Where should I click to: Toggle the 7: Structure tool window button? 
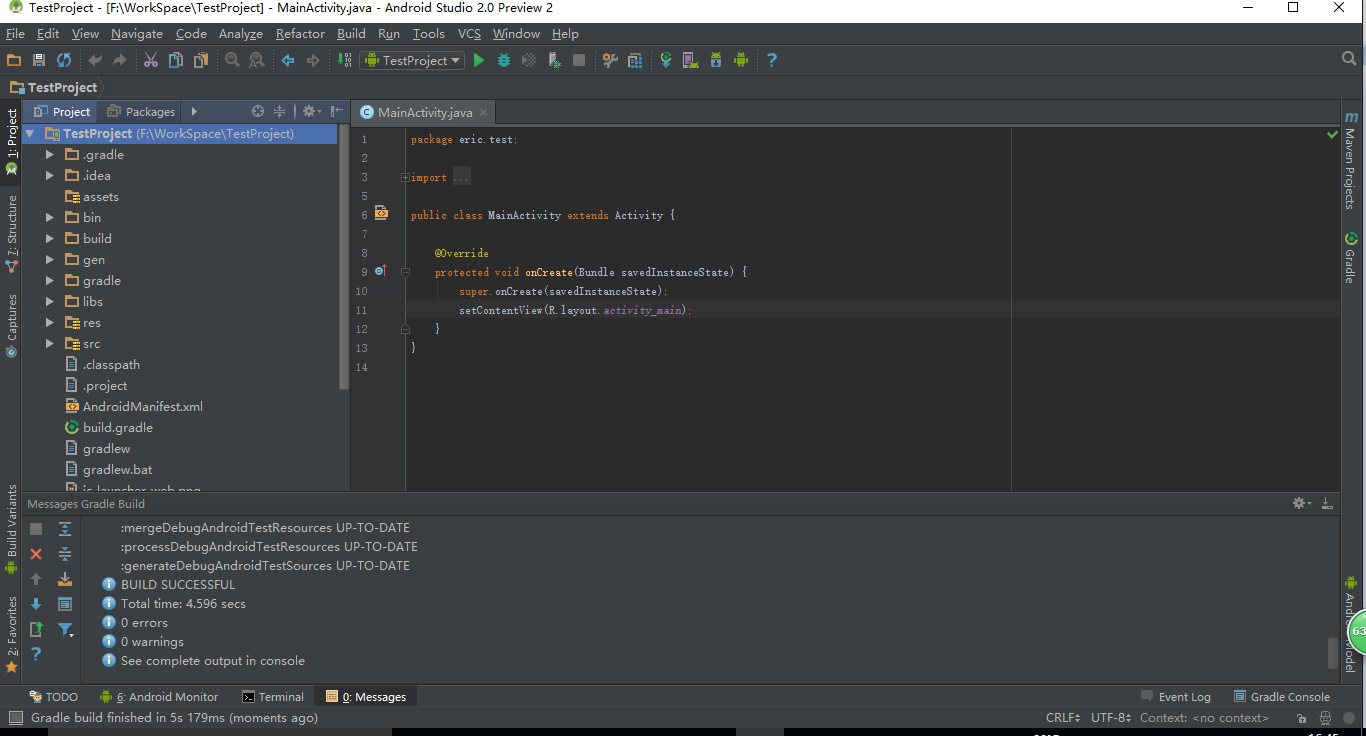coord(11,235)
